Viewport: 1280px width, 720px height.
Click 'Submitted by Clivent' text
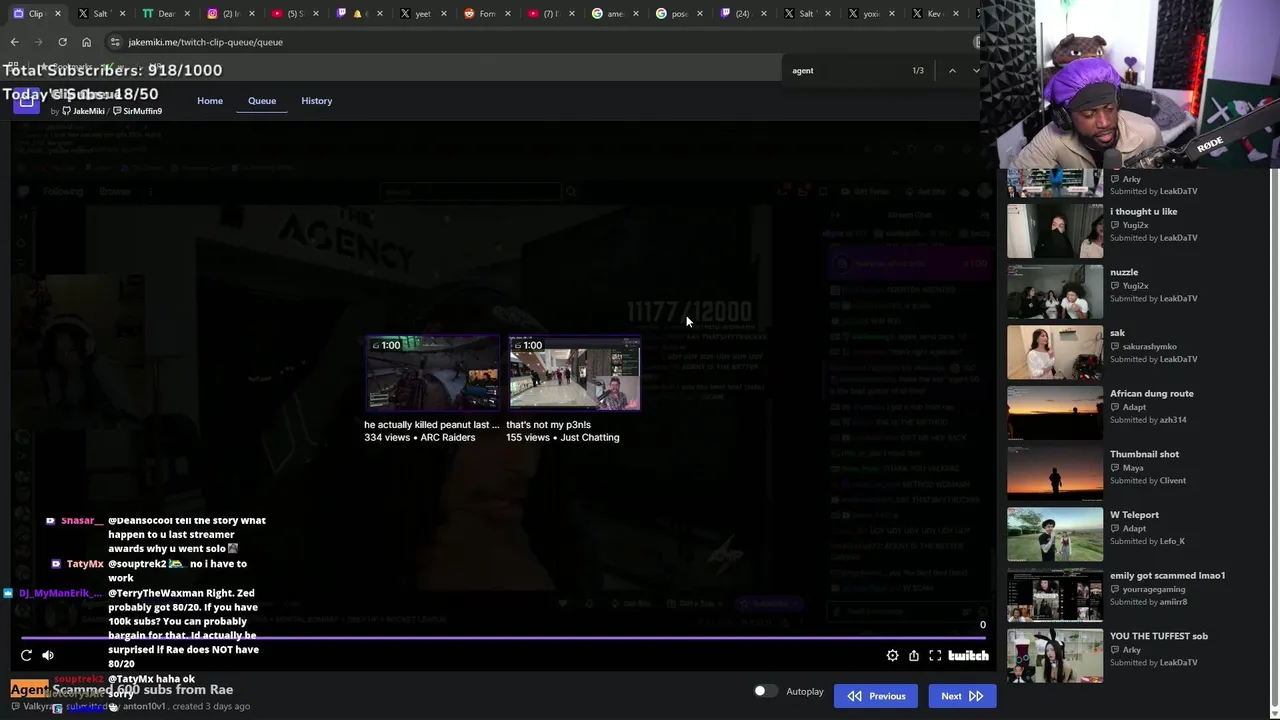(x=1148, y=481)
